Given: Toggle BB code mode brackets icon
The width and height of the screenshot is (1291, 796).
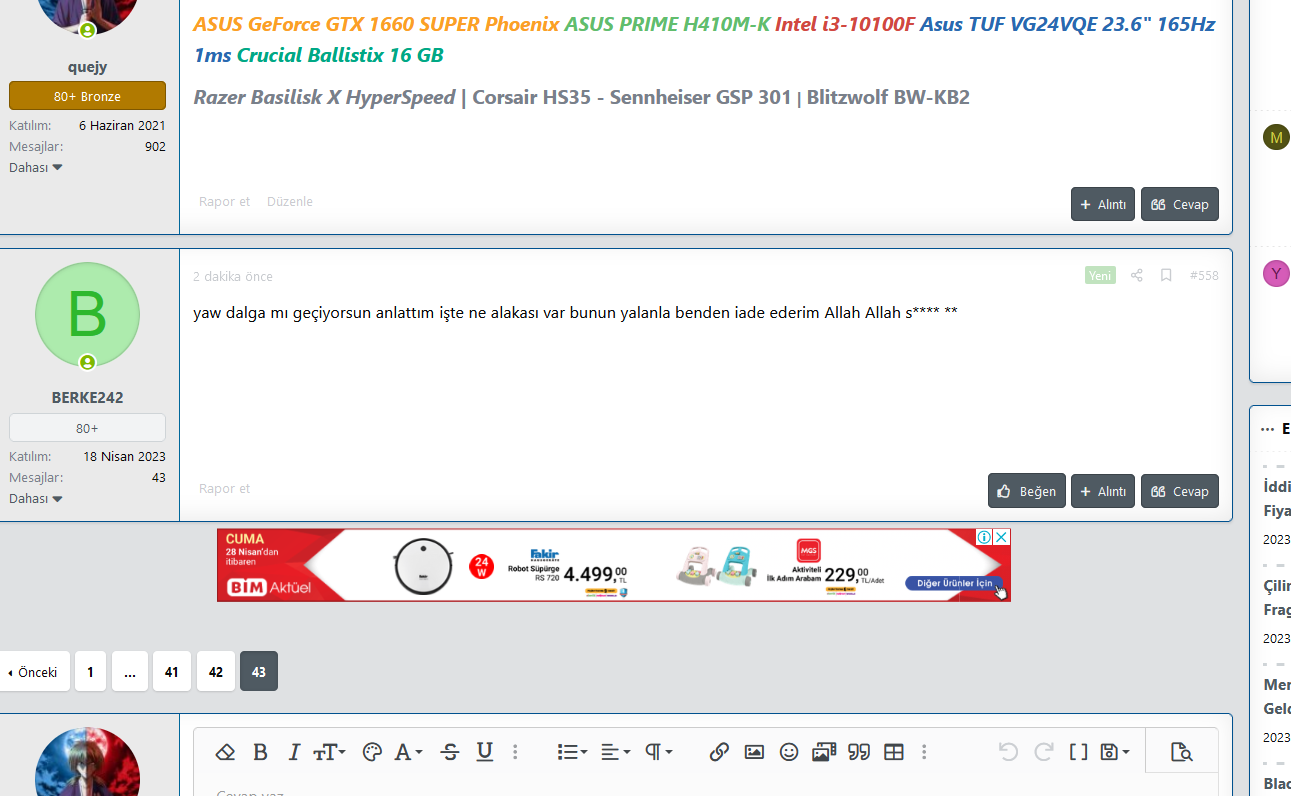Looking at the screenshot, I should pos(1078,752).
